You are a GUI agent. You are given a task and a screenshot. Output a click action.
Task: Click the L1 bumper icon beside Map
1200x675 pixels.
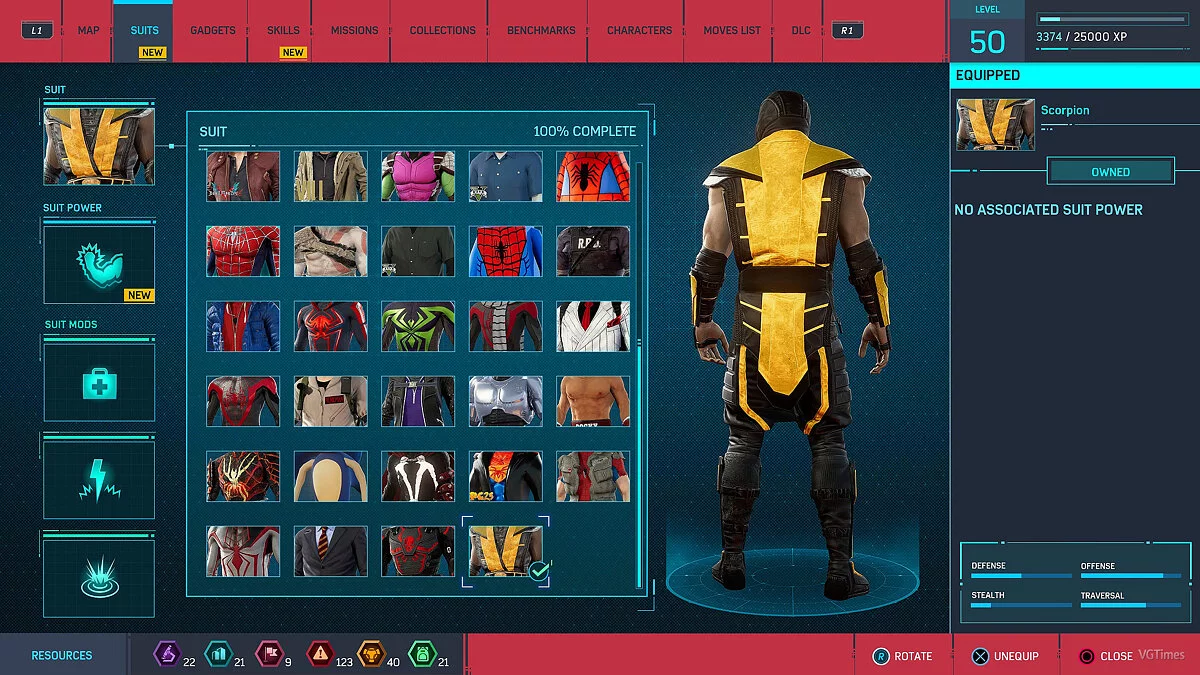36,29
